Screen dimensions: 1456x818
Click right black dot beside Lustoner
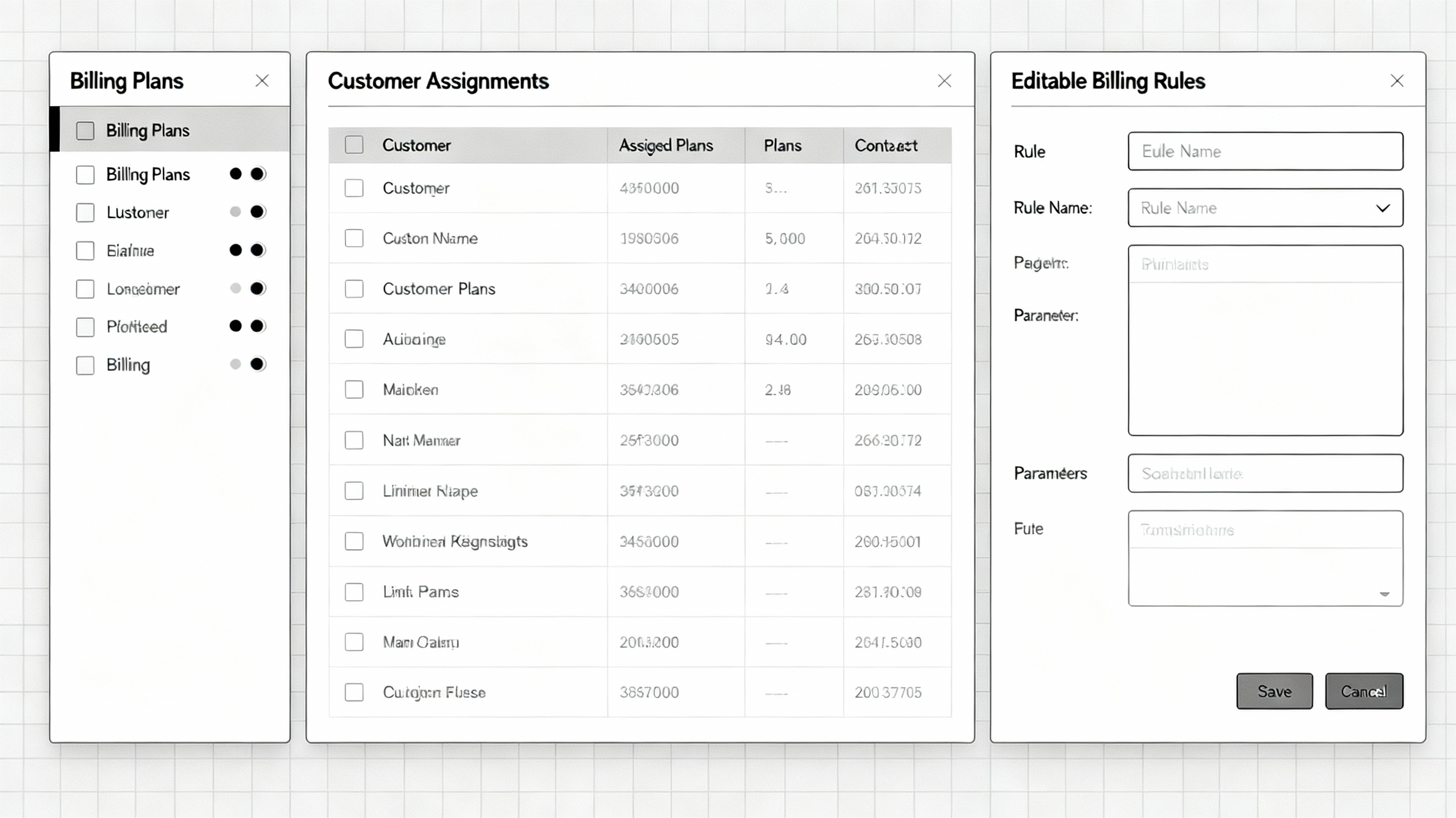pos(257,212)
